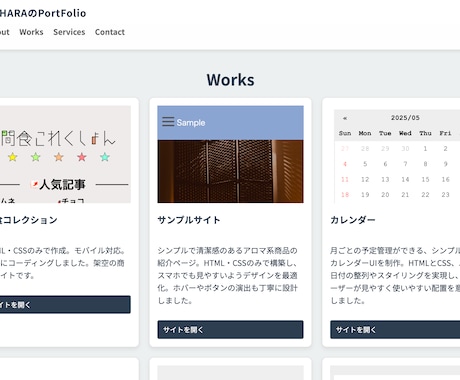Go to the Services navigation link
The image size is (460, 380).
coord(69,32)
